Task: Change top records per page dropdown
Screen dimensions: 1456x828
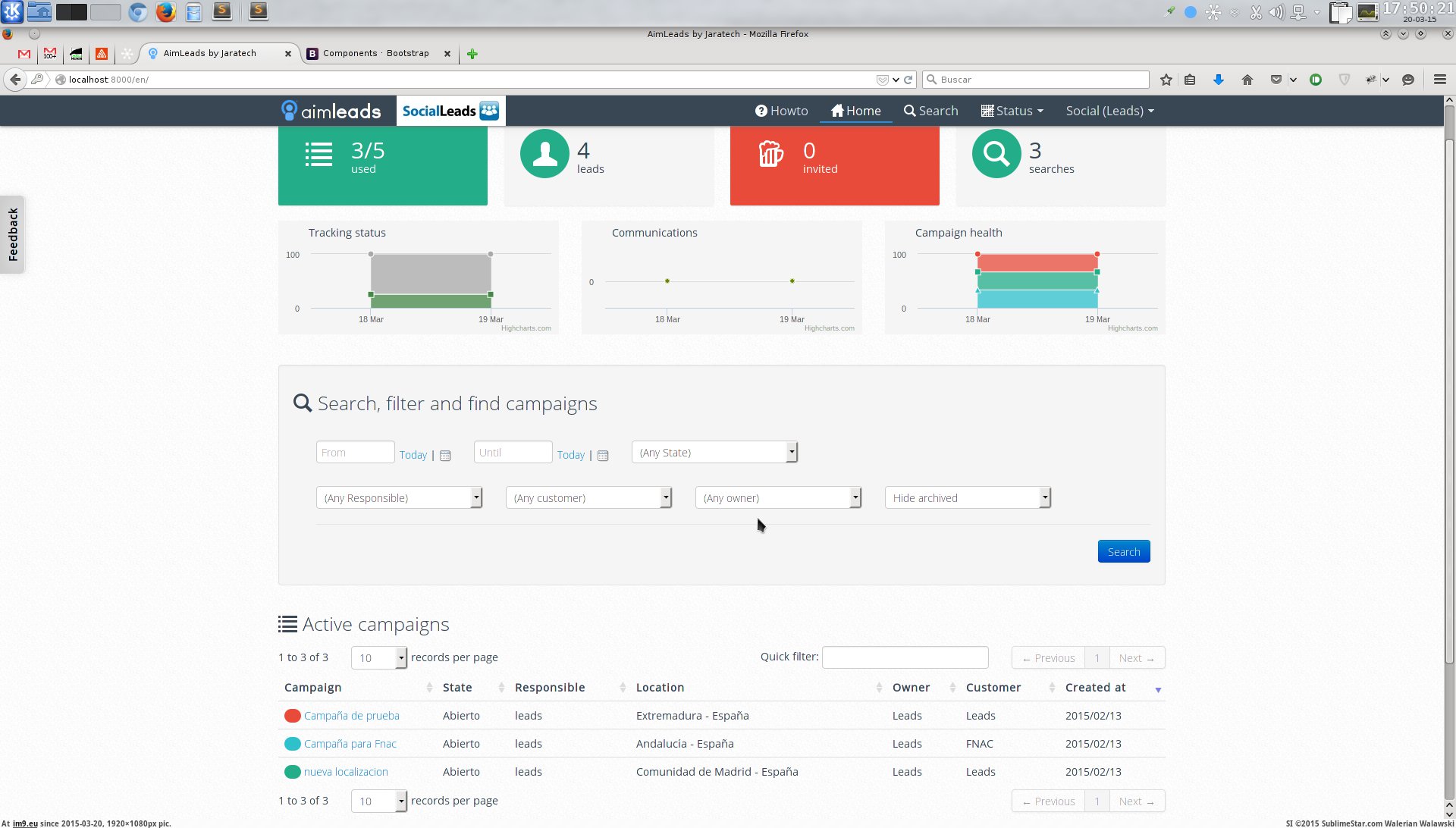Action: tap(379, 658)
